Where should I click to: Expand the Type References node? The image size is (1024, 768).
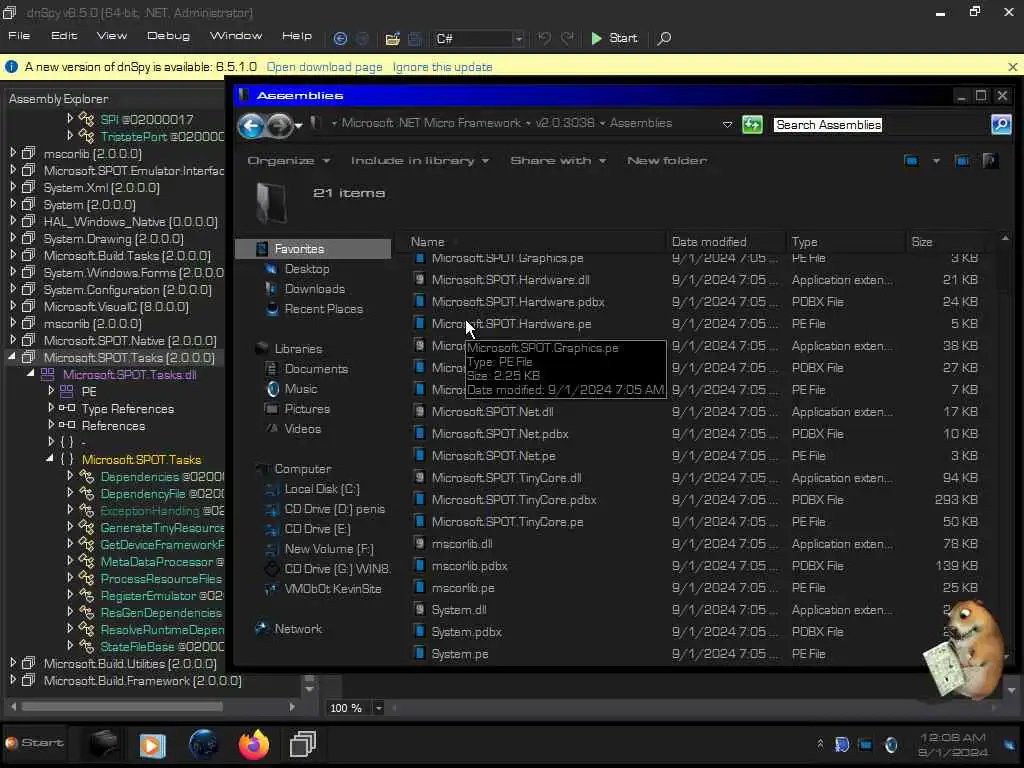[x=51, y=408]
